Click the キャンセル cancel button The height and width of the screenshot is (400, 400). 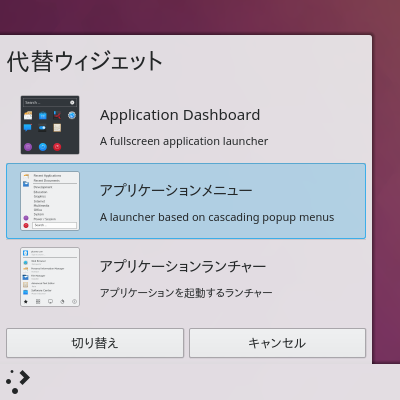[277, 343]
